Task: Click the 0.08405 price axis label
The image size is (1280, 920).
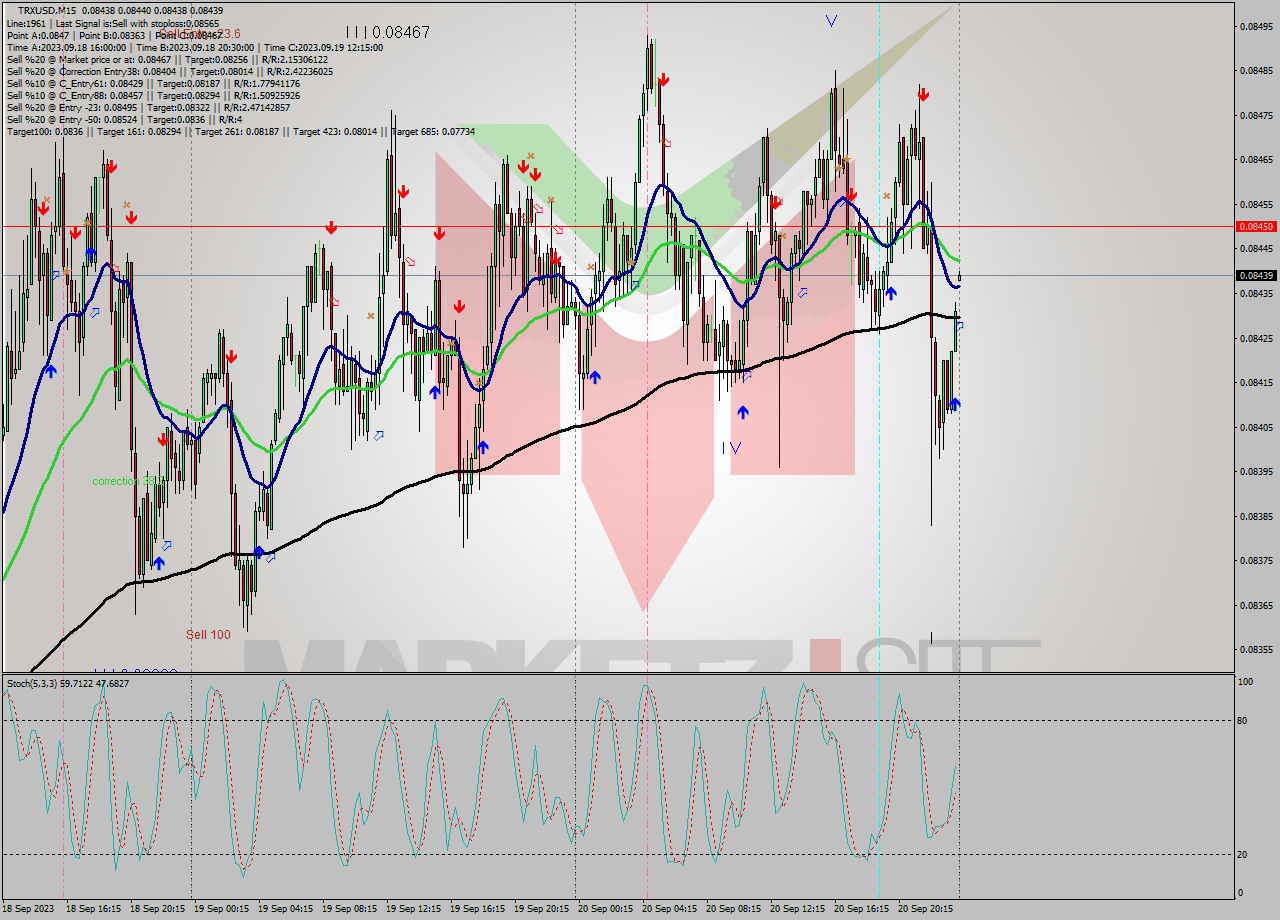Action: 1256,427
